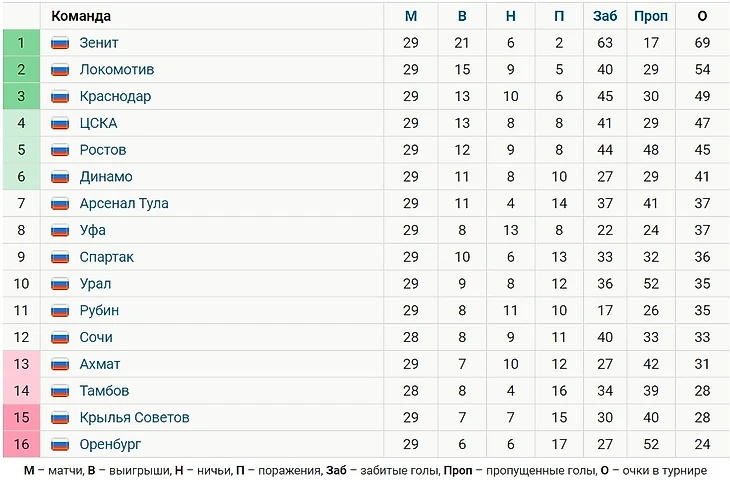Screen dimensions: 730x483
Task: Open the Динамо team link
Action: (106, 177)
